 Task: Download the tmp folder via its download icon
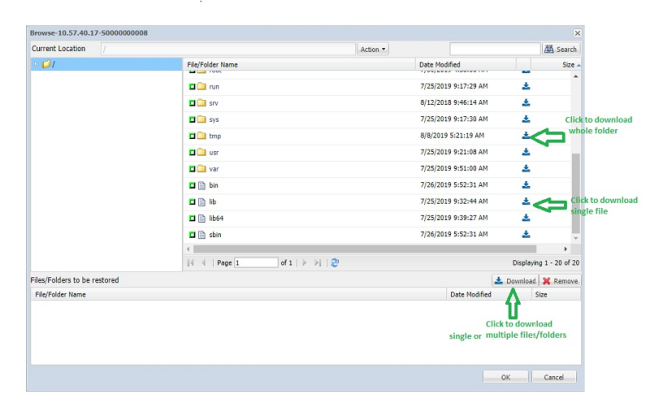point(526,136)
